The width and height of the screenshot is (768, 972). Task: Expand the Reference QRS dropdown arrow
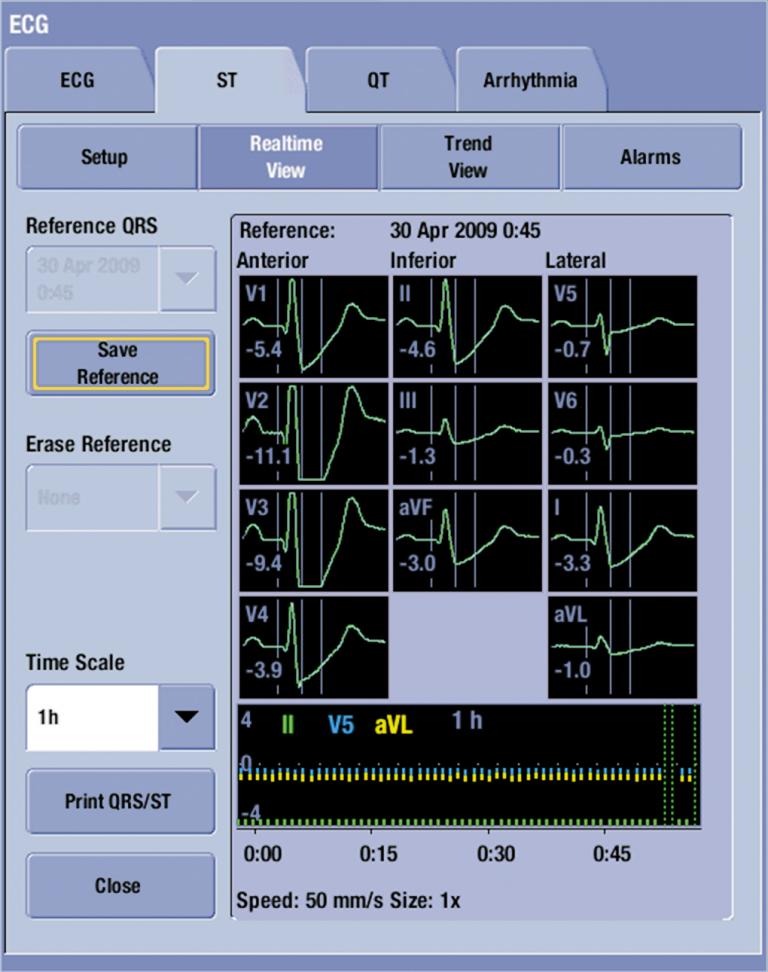[x=187, y=279]
